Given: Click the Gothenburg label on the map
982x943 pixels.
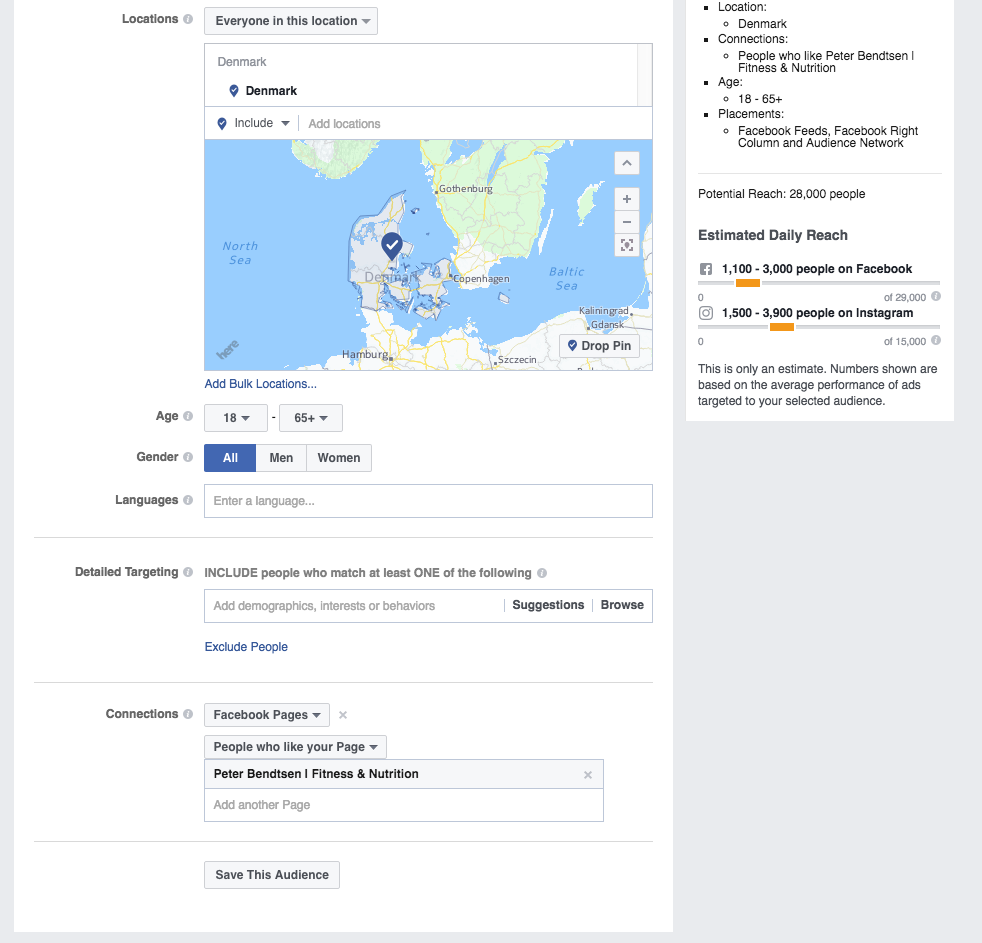Looking at the screenshot, I should (x=465, y=188).
